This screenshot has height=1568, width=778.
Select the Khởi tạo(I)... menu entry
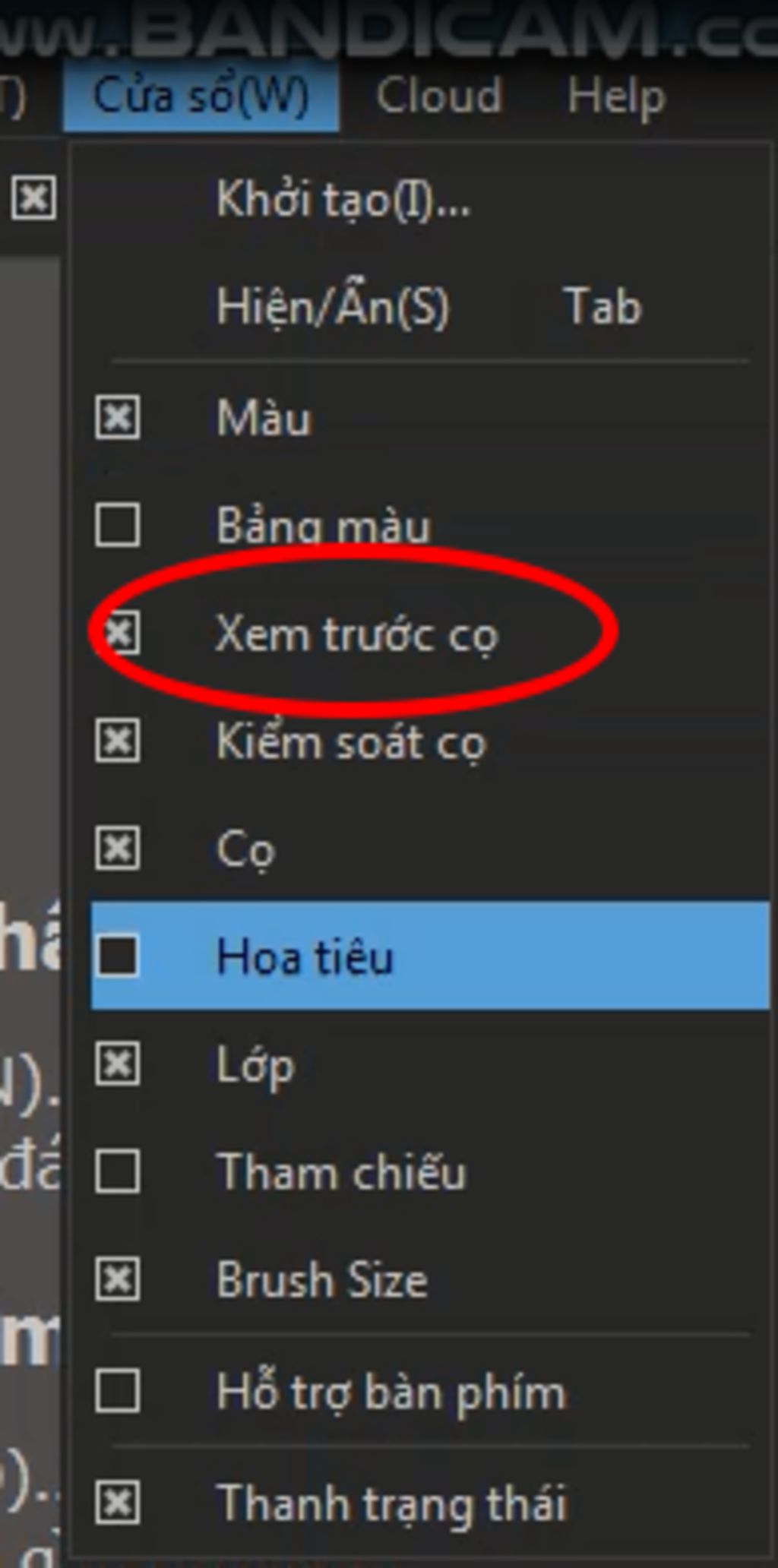[343, 200]
